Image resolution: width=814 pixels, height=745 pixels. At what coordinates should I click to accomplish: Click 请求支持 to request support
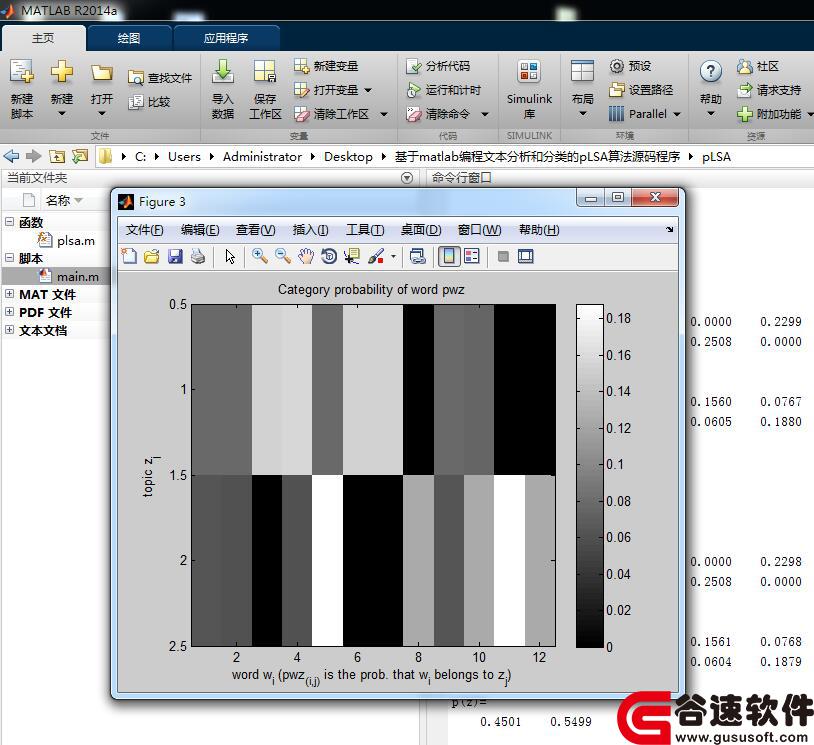(769, 90)
